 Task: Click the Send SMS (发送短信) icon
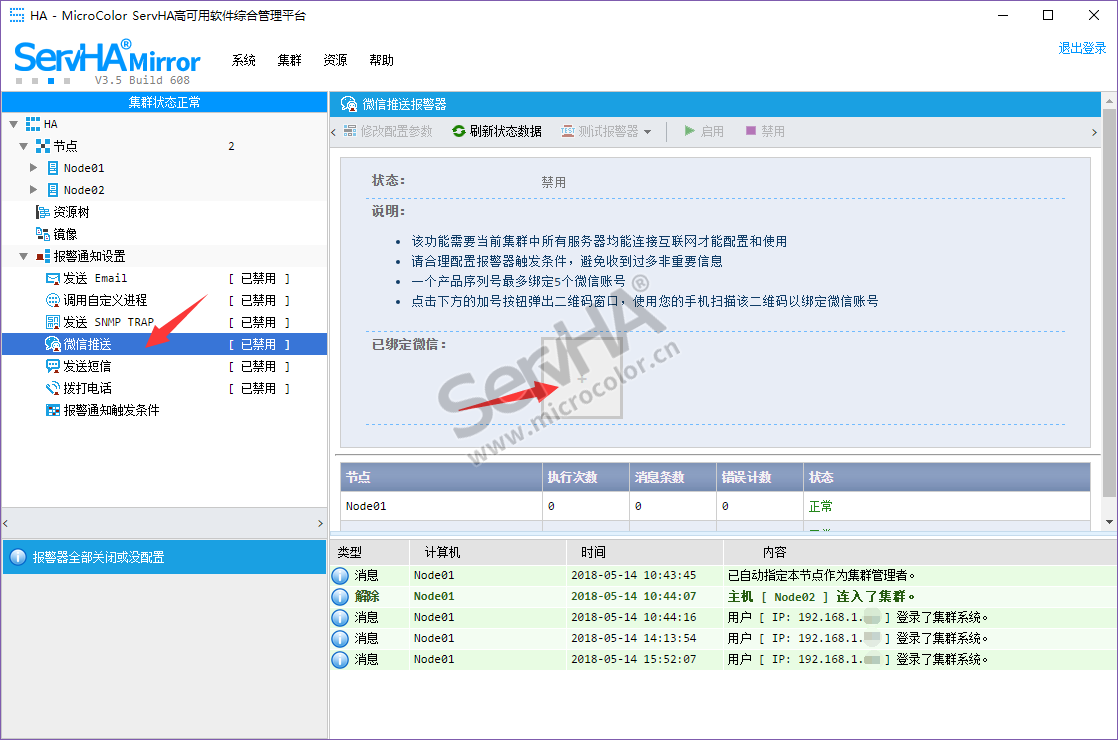click(53, 366)
